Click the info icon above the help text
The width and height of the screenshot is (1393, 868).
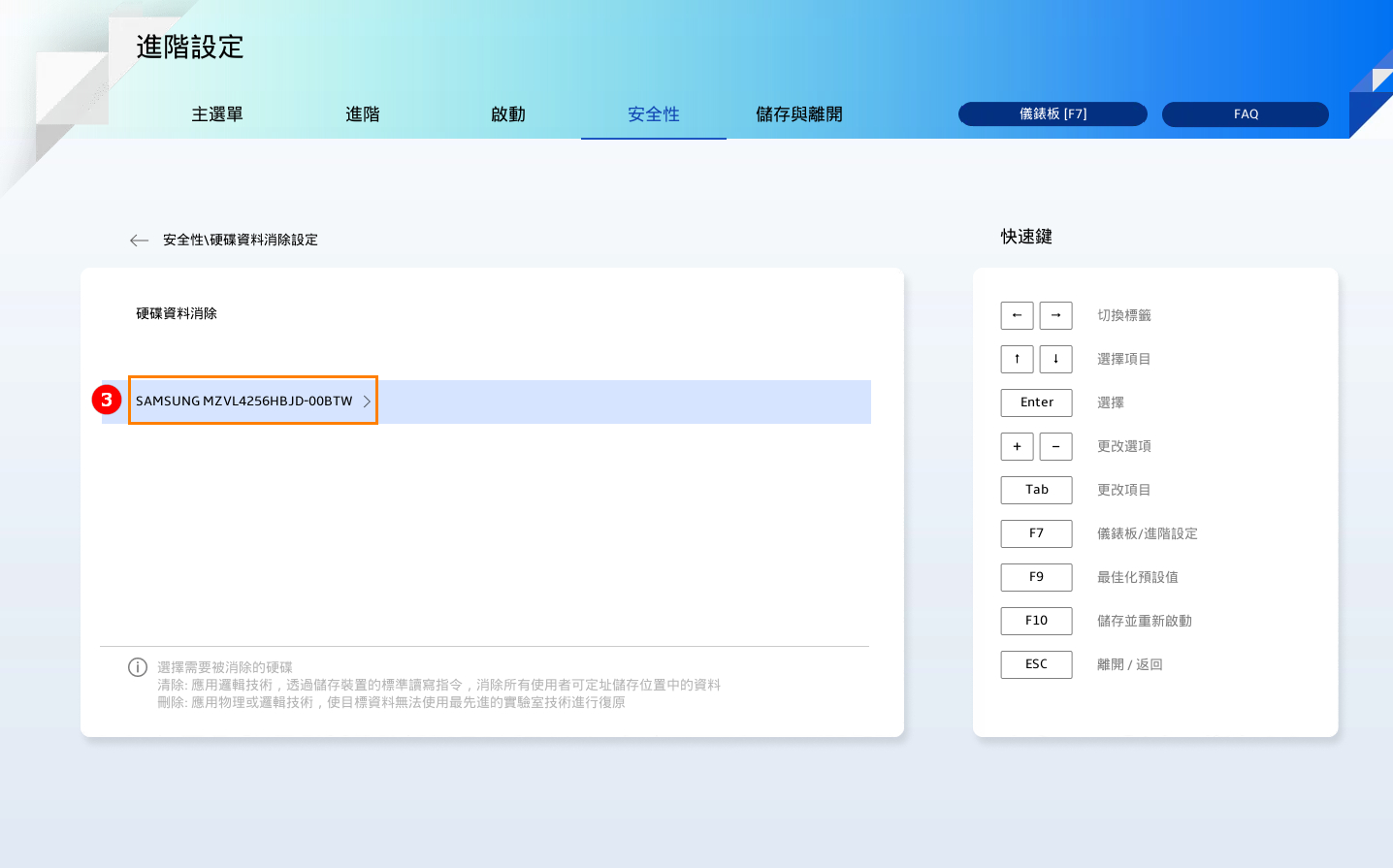[x=138, y=667]
